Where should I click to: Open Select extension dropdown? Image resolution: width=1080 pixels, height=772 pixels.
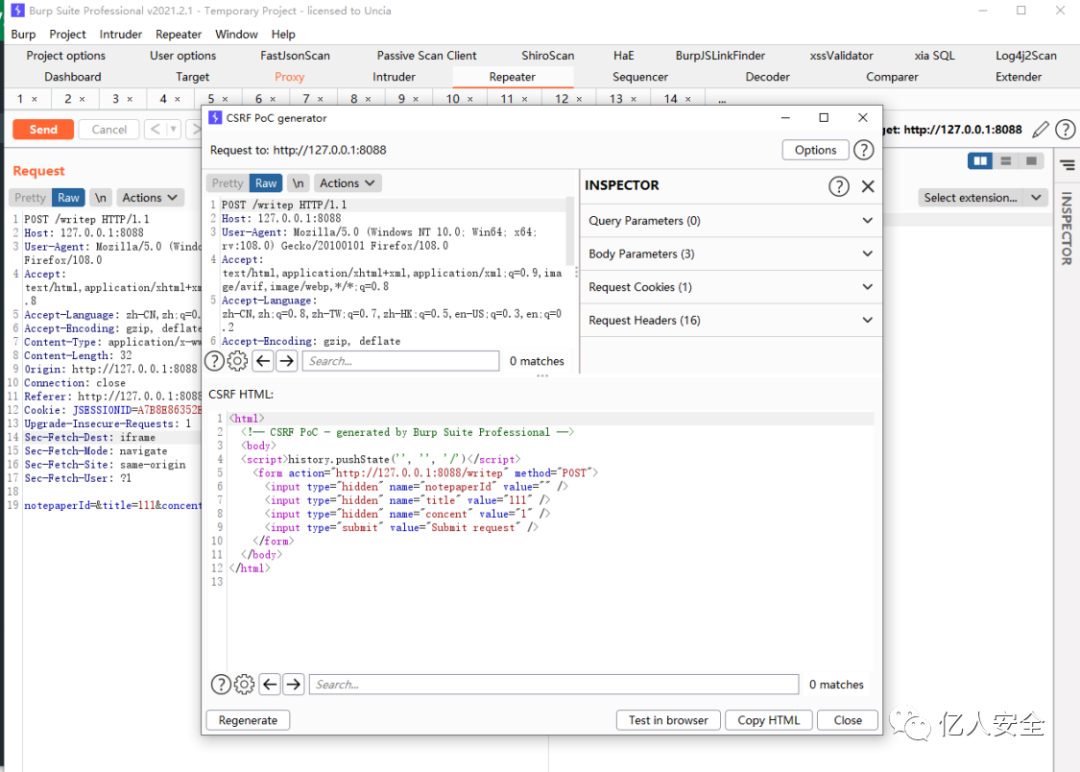983,198
